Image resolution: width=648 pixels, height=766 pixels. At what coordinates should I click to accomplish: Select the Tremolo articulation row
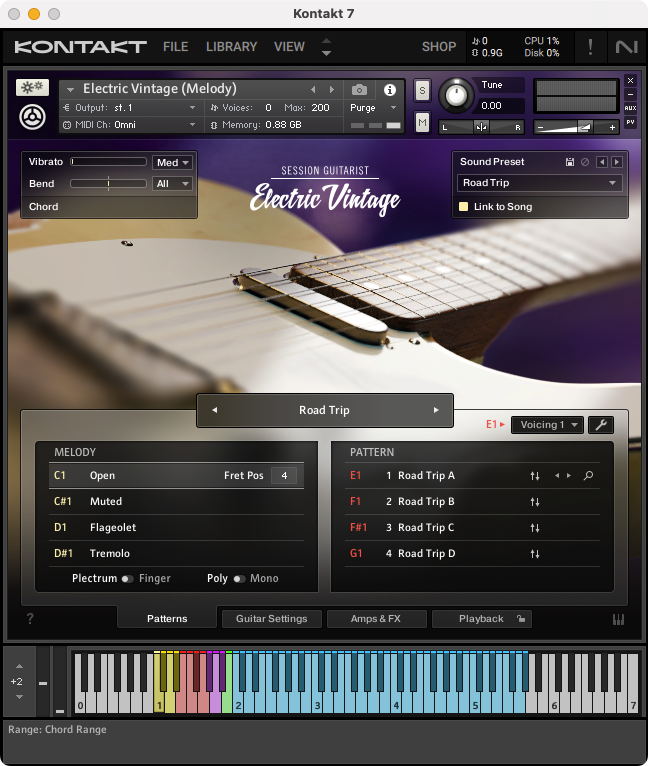[176, 553]
